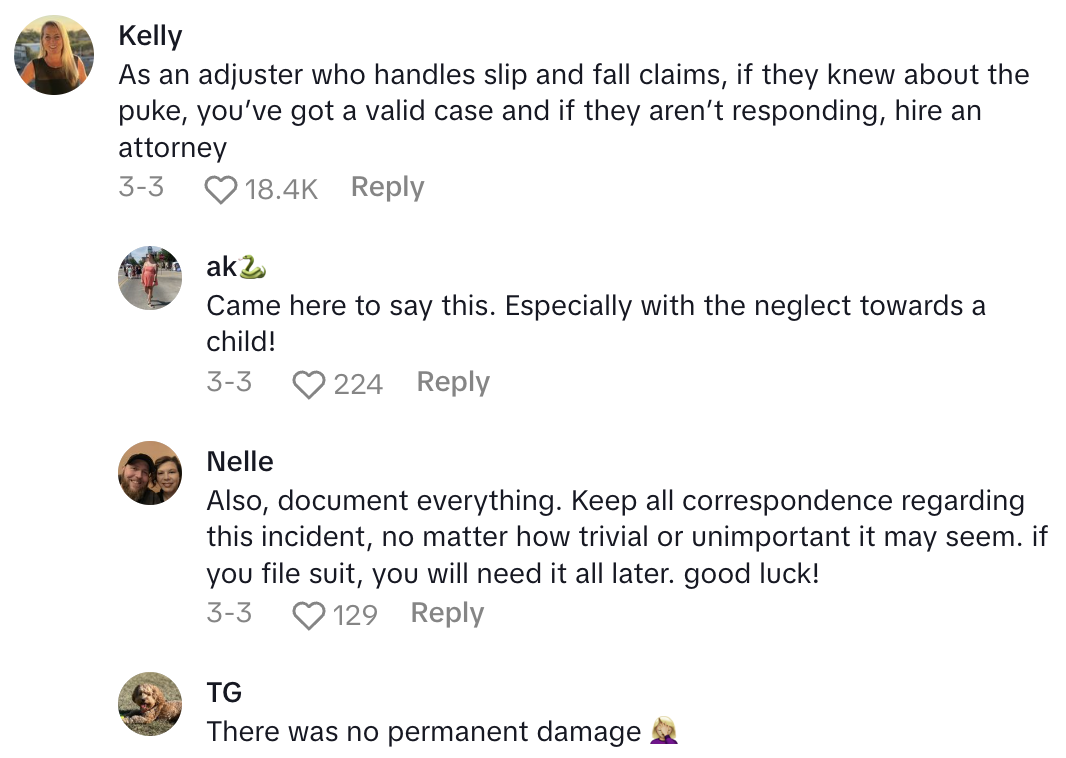
Task: Reply to ak's comment
Action: pos(453,382)
